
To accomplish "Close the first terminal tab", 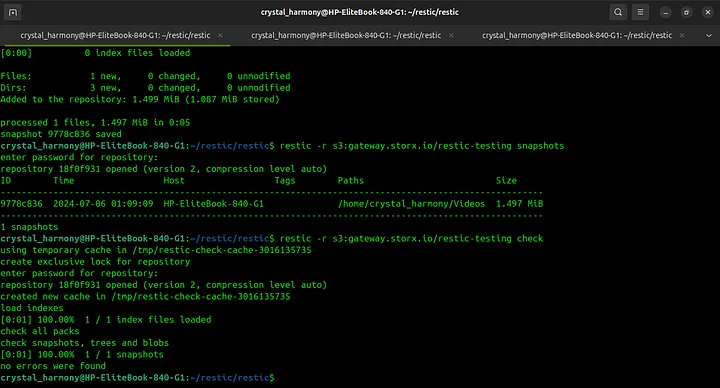I will coord(220,35).
